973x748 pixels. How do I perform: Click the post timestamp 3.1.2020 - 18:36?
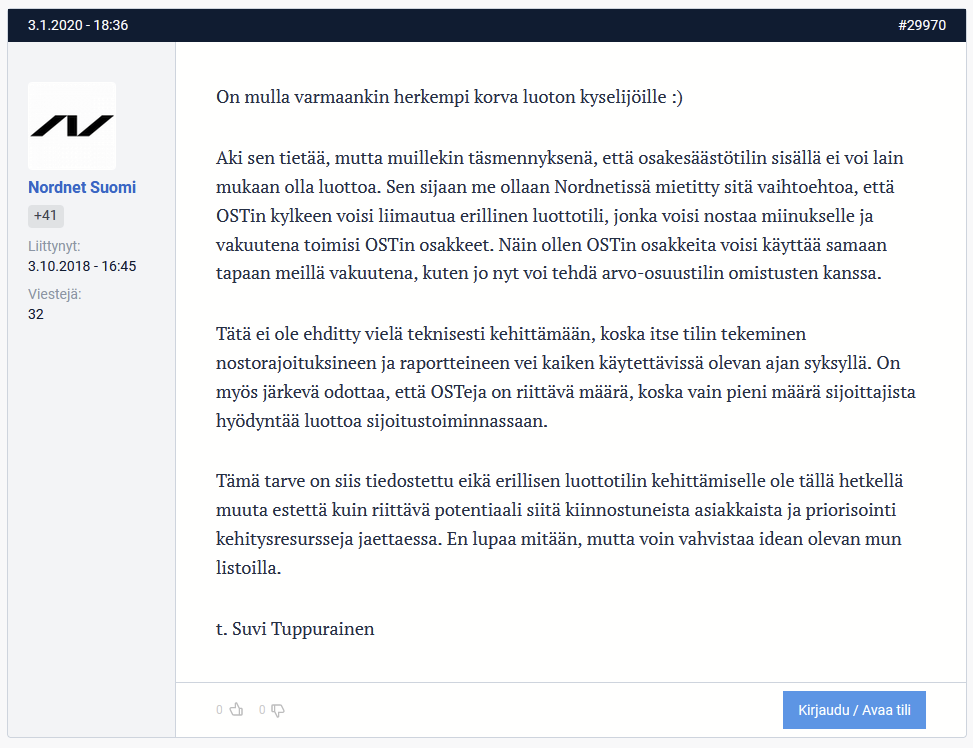pyautogui.click(x=78, y=25)
